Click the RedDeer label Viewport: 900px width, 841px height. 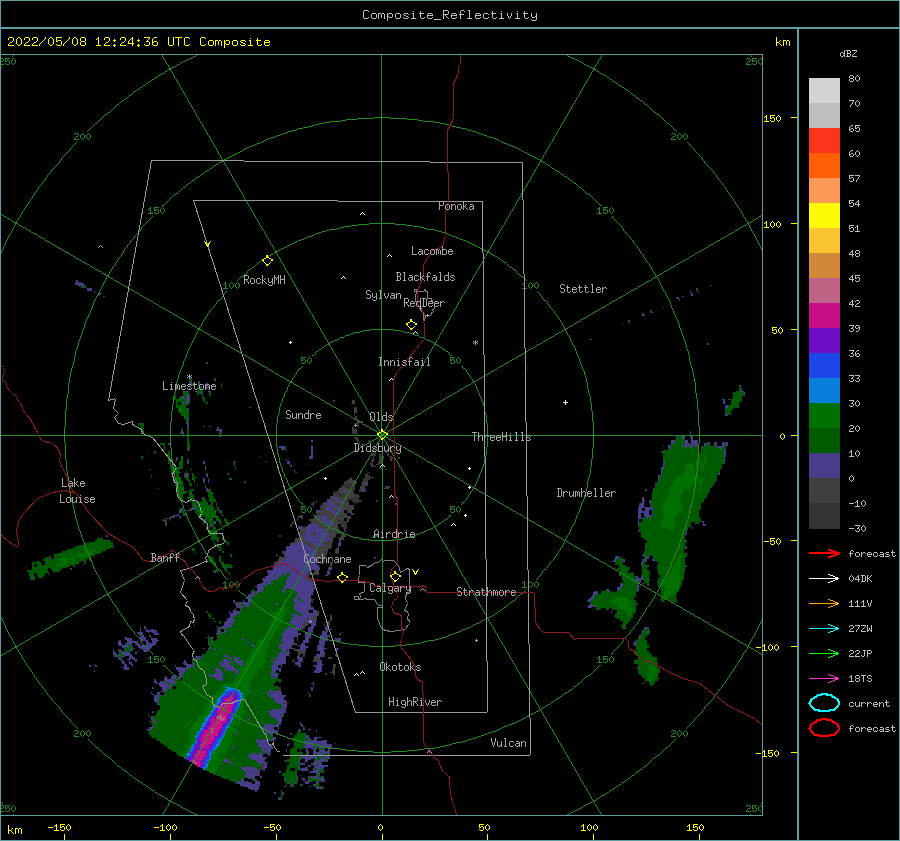coord(424,303)
